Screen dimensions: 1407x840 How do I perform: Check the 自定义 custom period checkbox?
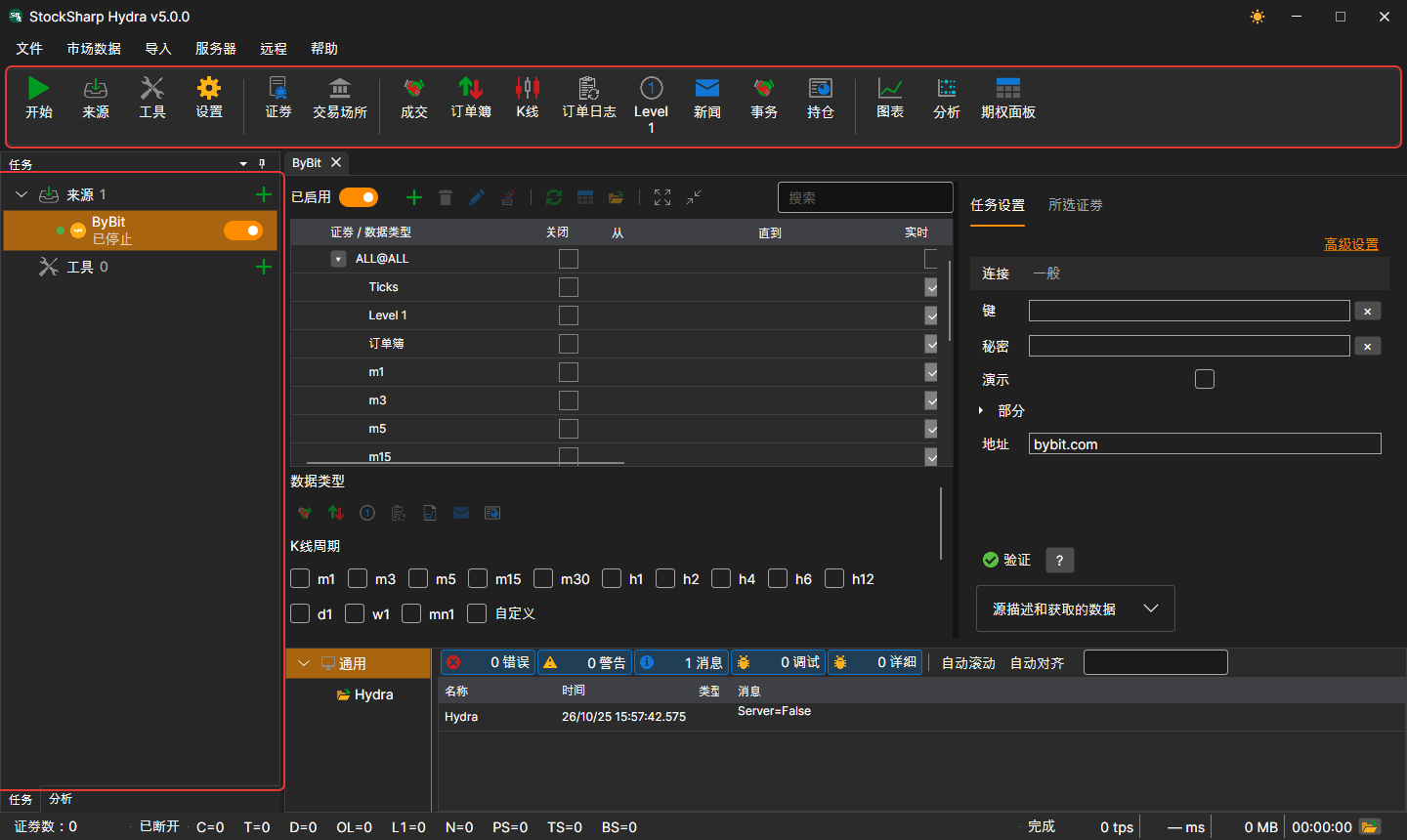pos(477,613)
